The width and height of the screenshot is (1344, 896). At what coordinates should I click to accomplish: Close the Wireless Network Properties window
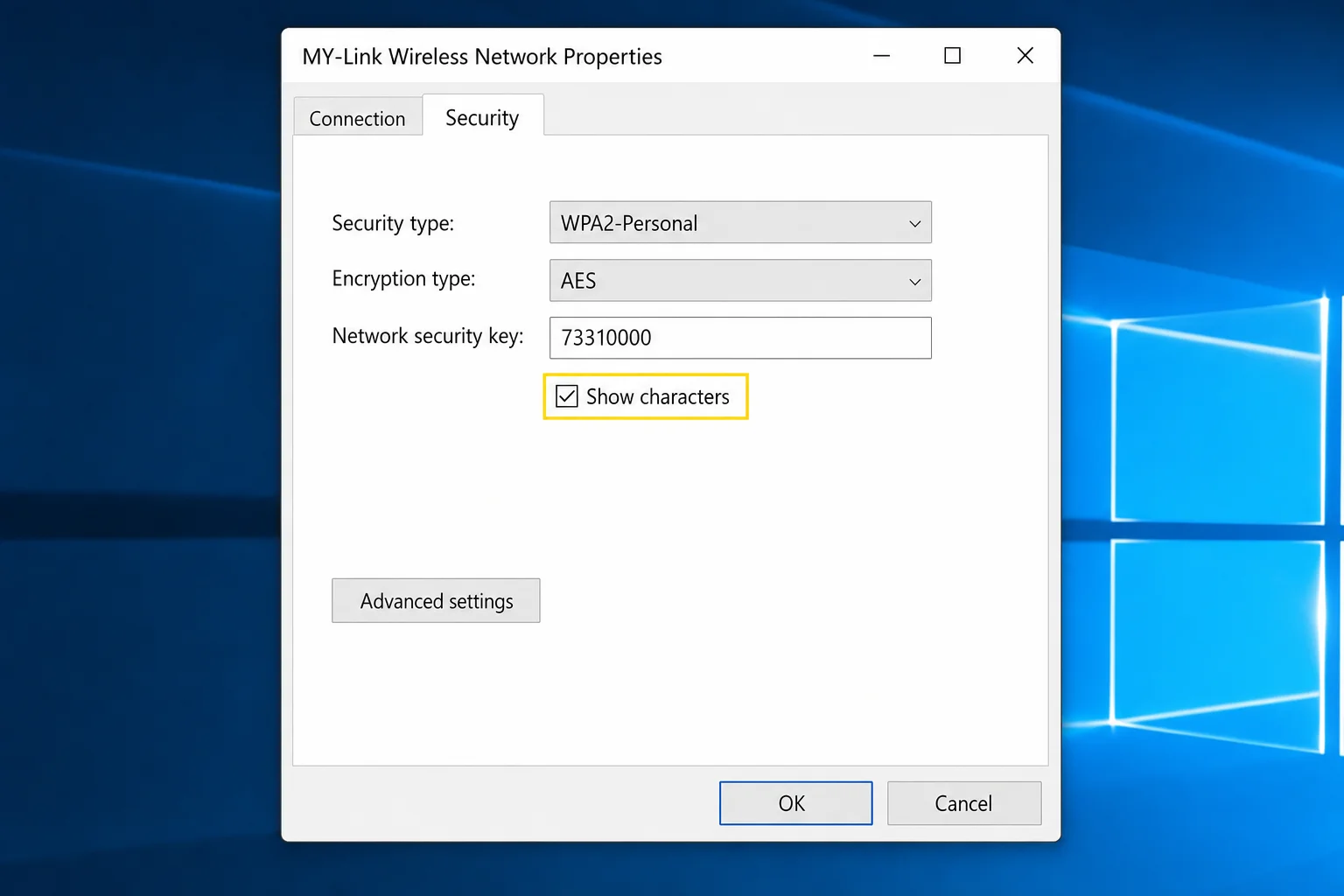tap(1025, 56)
